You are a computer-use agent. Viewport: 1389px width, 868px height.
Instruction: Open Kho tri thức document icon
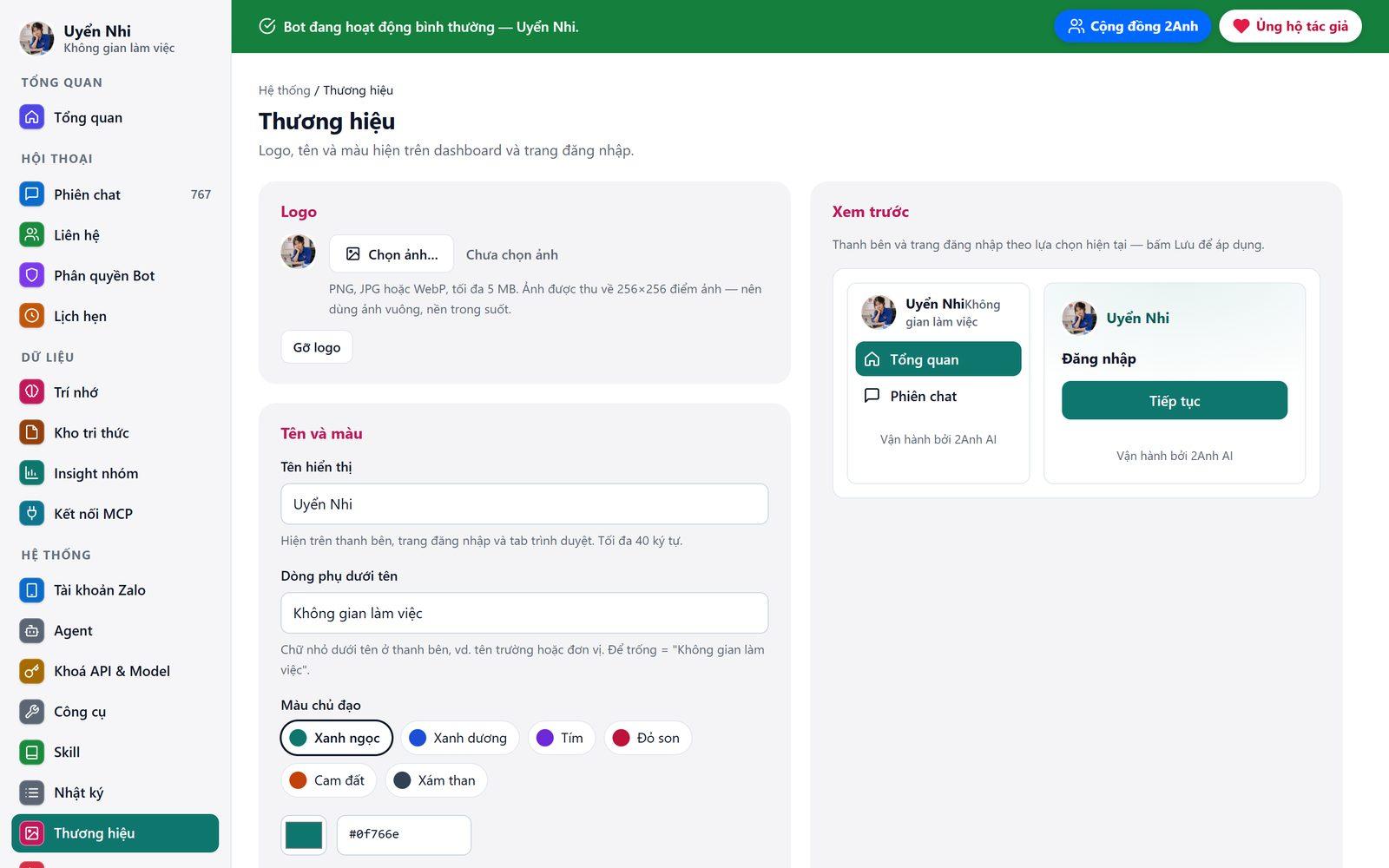[32, 432]
